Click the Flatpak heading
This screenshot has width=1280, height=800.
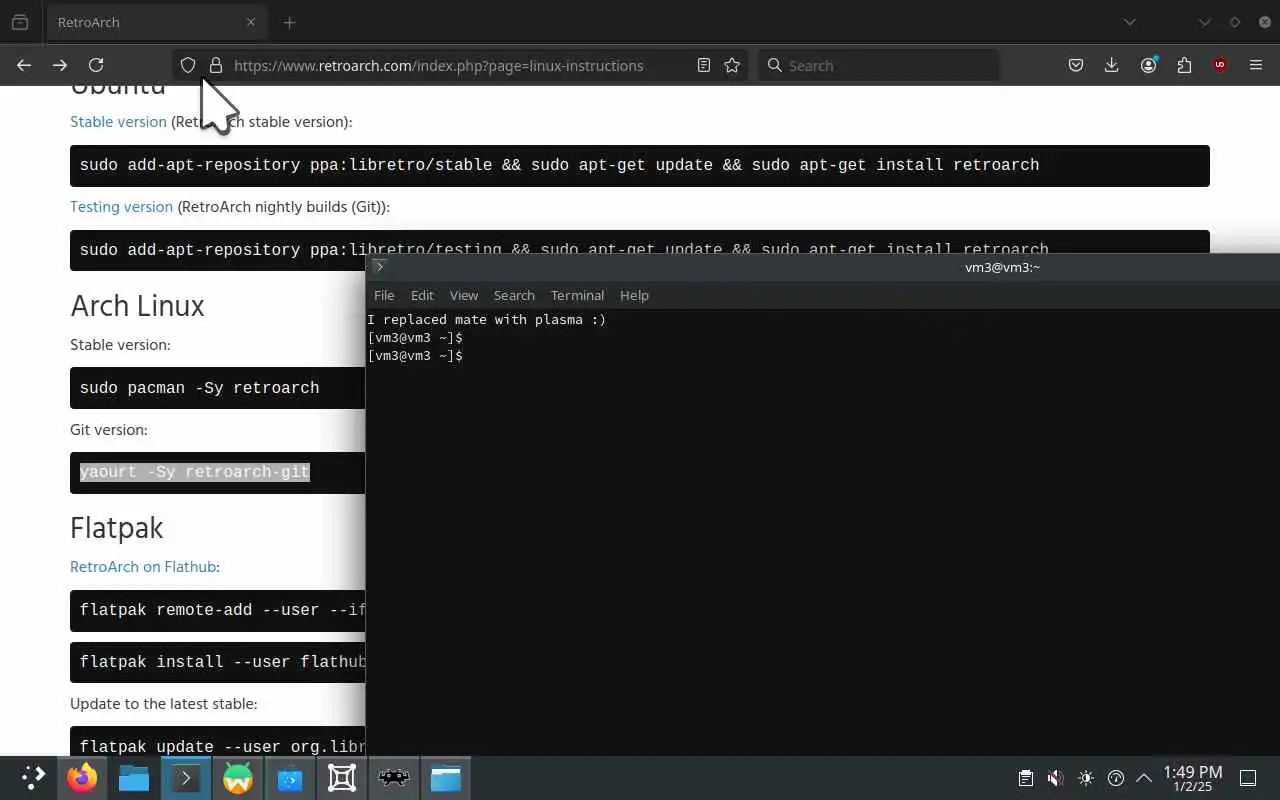(116, 528)
